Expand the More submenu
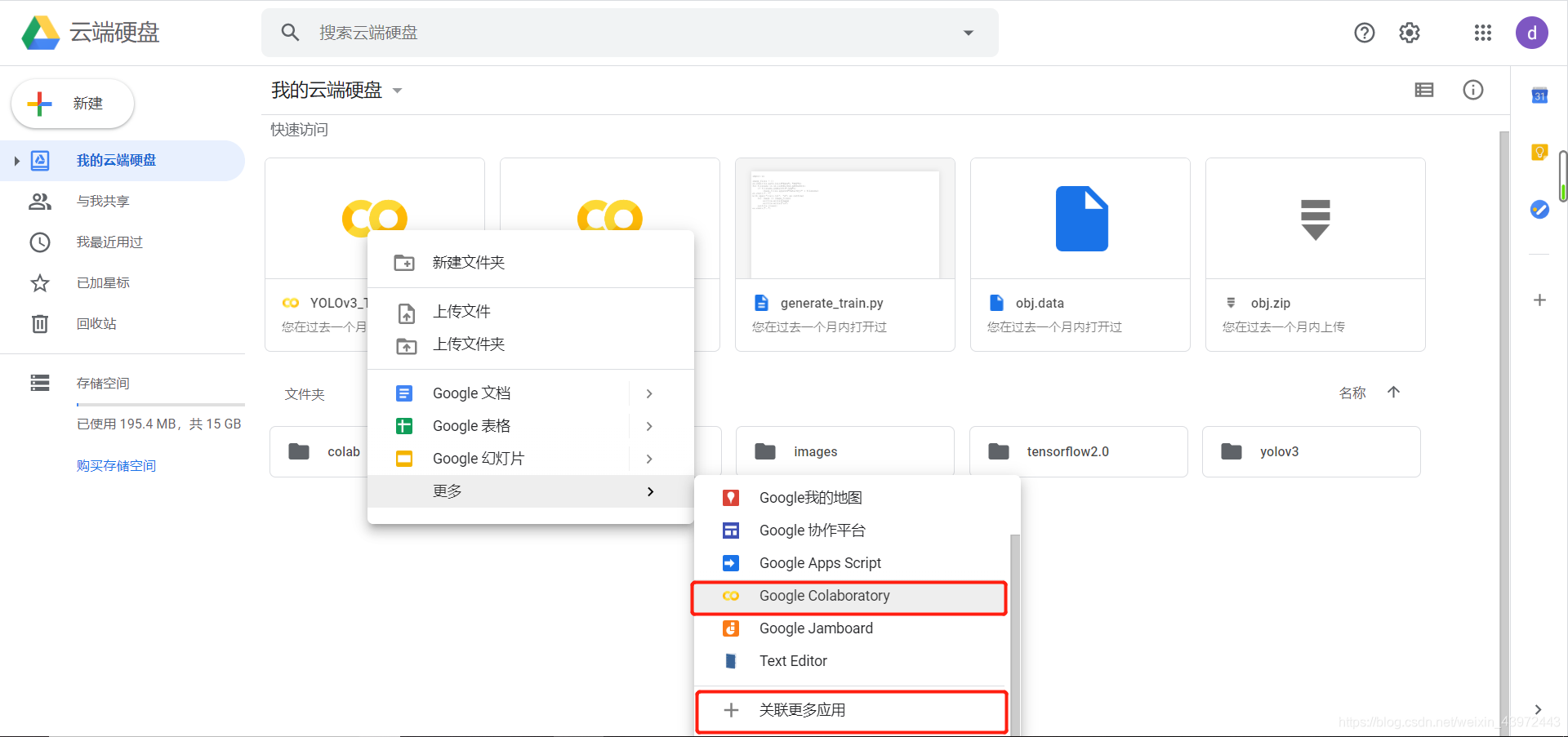 [x=531, y=491]
